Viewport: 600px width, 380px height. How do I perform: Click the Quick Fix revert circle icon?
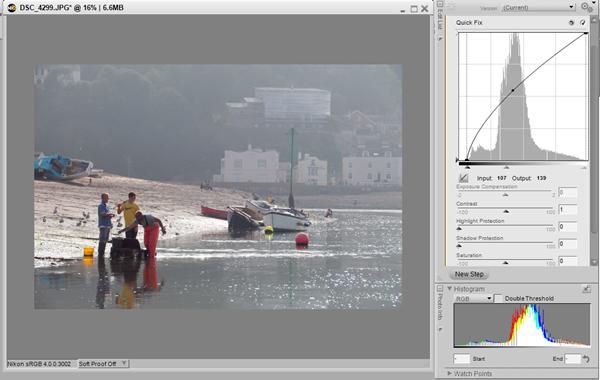click(571, 23)
